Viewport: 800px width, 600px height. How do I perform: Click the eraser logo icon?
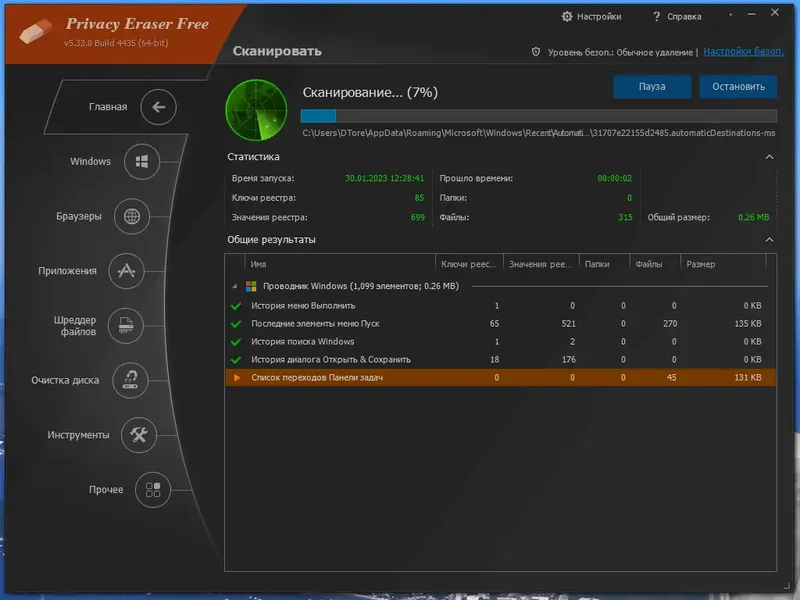click(36, 31)
